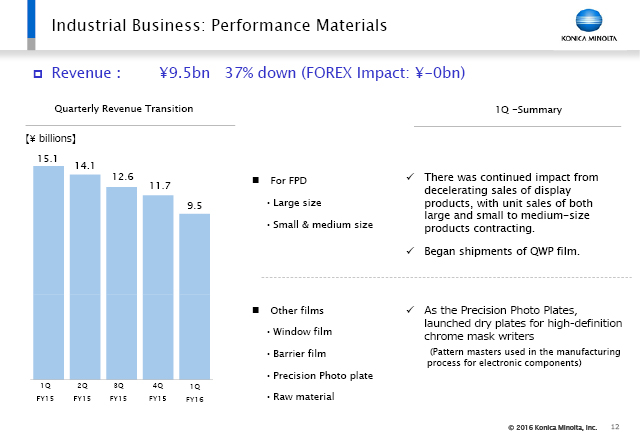Click the '11.7' data label
Screen dimensions: 640x443
point(160,186)
